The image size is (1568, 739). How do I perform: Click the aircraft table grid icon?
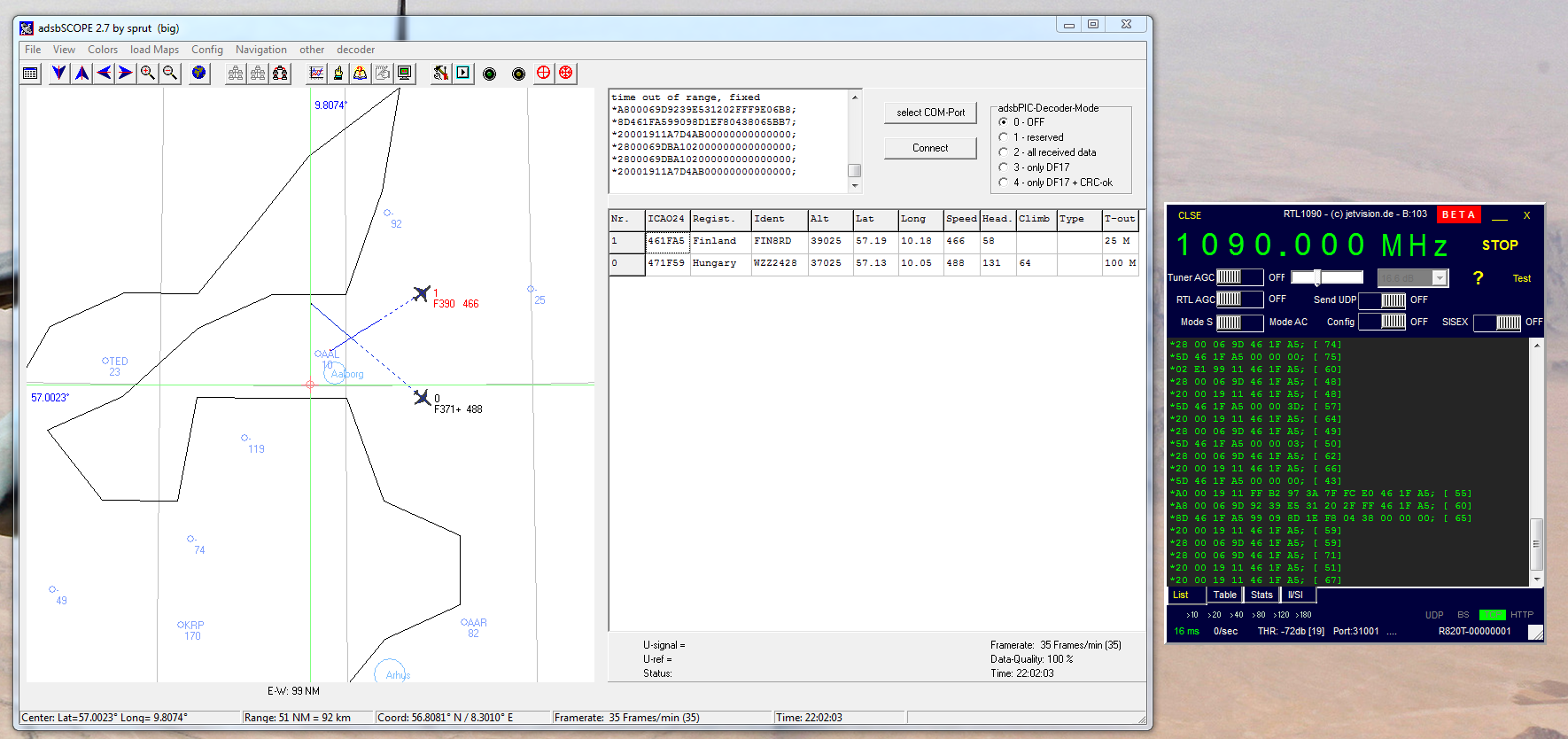pyautogui.click(x=31, y=74)
